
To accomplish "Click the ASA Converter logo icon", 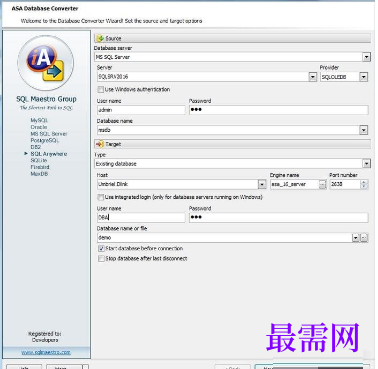I will point(46,63).
